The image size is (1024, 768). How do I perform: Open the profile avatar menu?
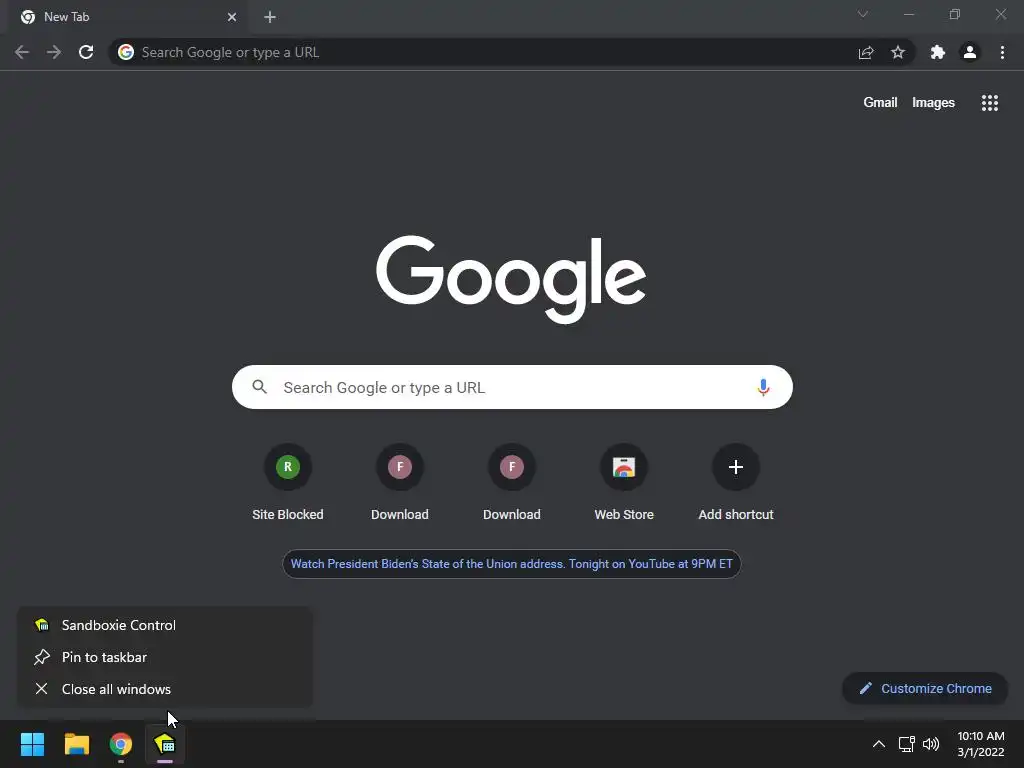(x=970, y=52)
